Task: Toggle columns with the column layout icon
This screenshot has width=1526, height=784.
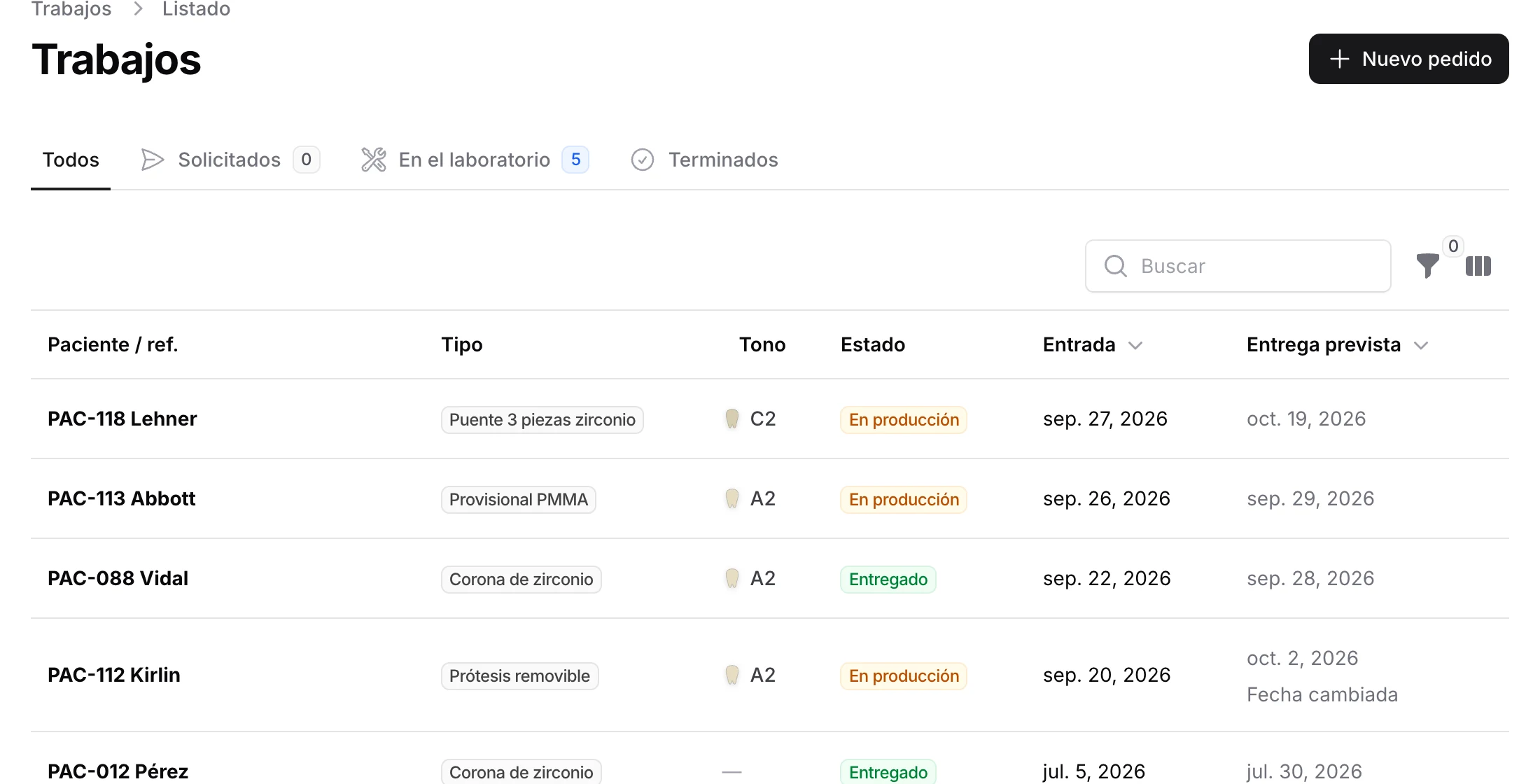Action: 1478,266
